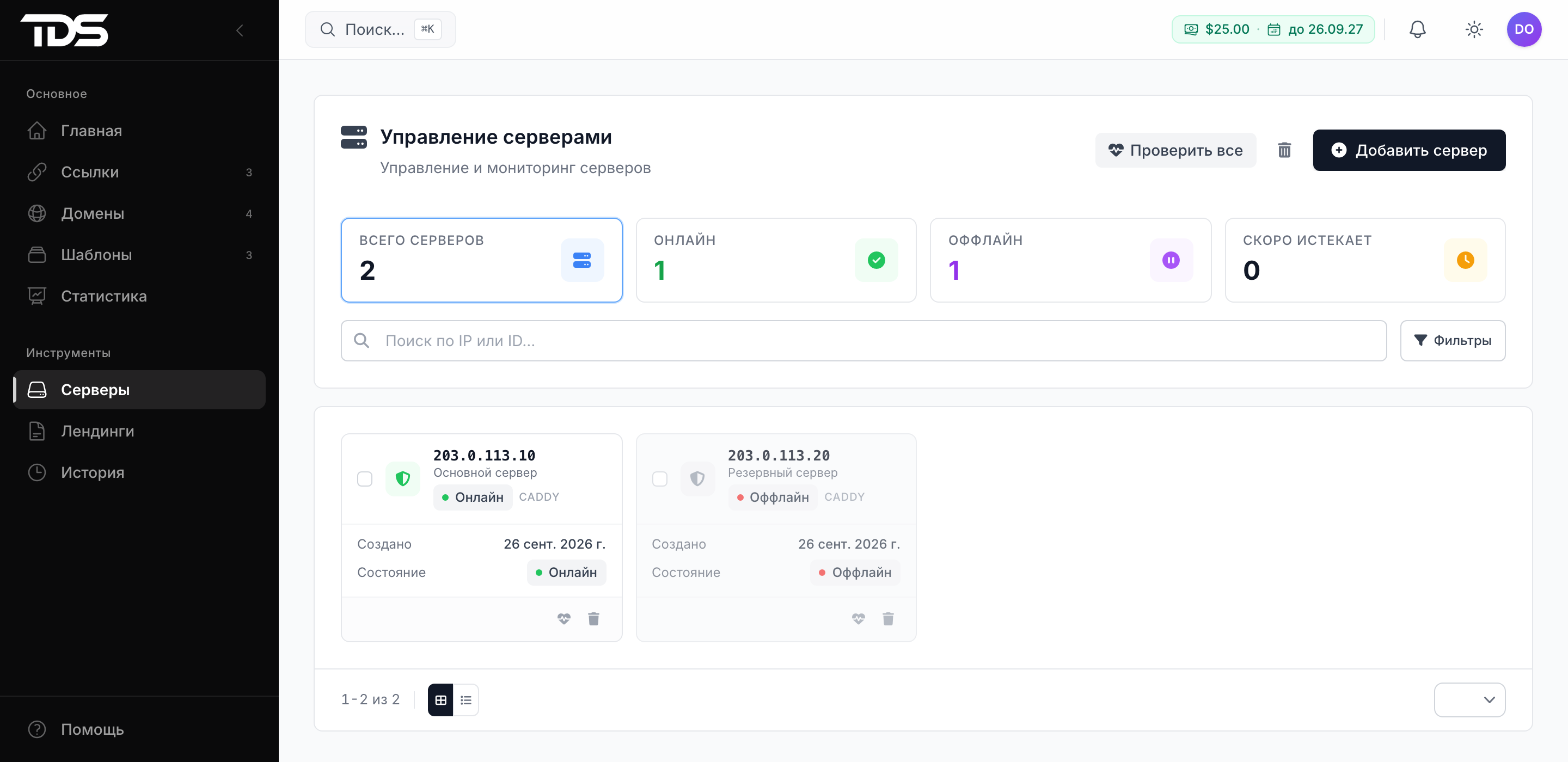Viewport: 1568px width, 762px height.
Task: Select checkbox for server 203.0.113.10
Action: pos(365,479)
